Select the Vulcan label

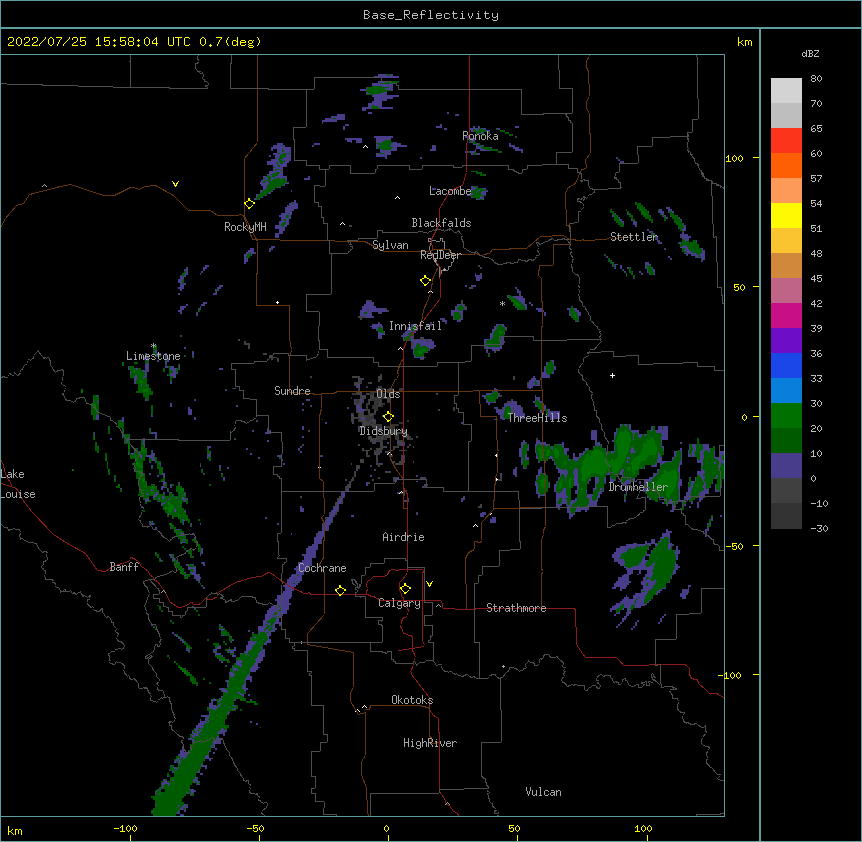(543, 792)
